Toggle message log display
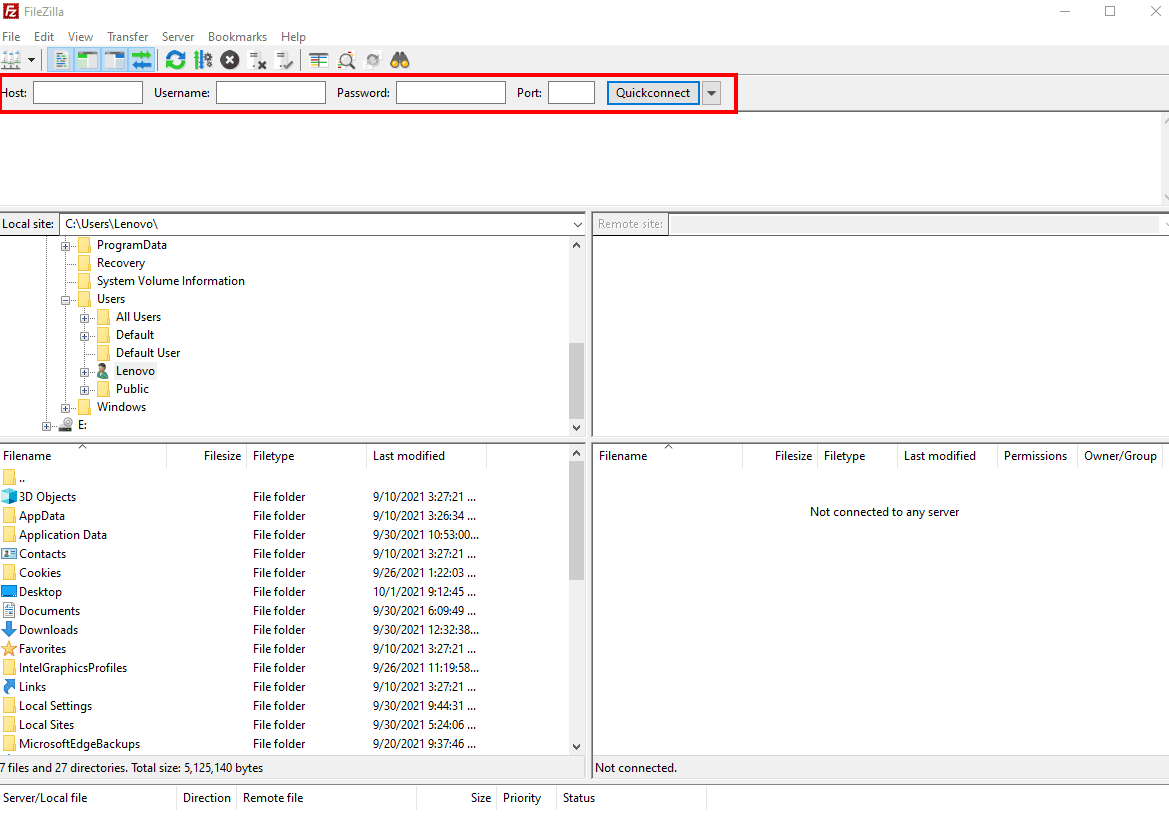The height and width of the screenshot is (838, 1169). coord(61,60)
